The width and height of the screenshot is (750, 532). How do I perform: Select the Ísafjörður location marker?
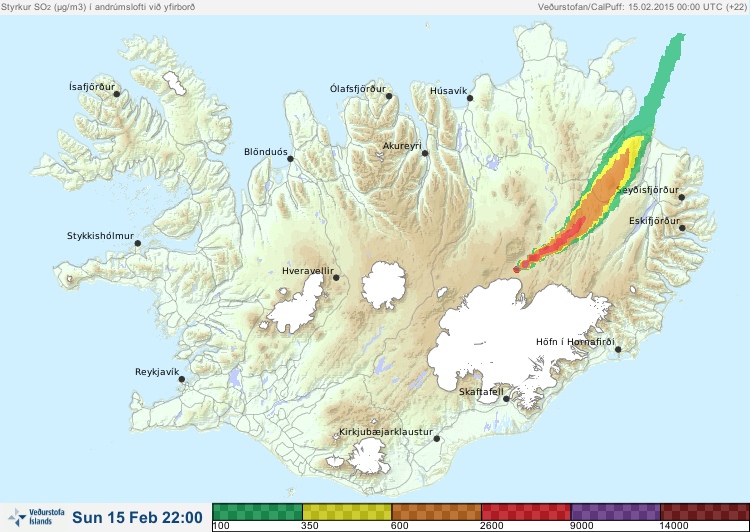(116, 94)
